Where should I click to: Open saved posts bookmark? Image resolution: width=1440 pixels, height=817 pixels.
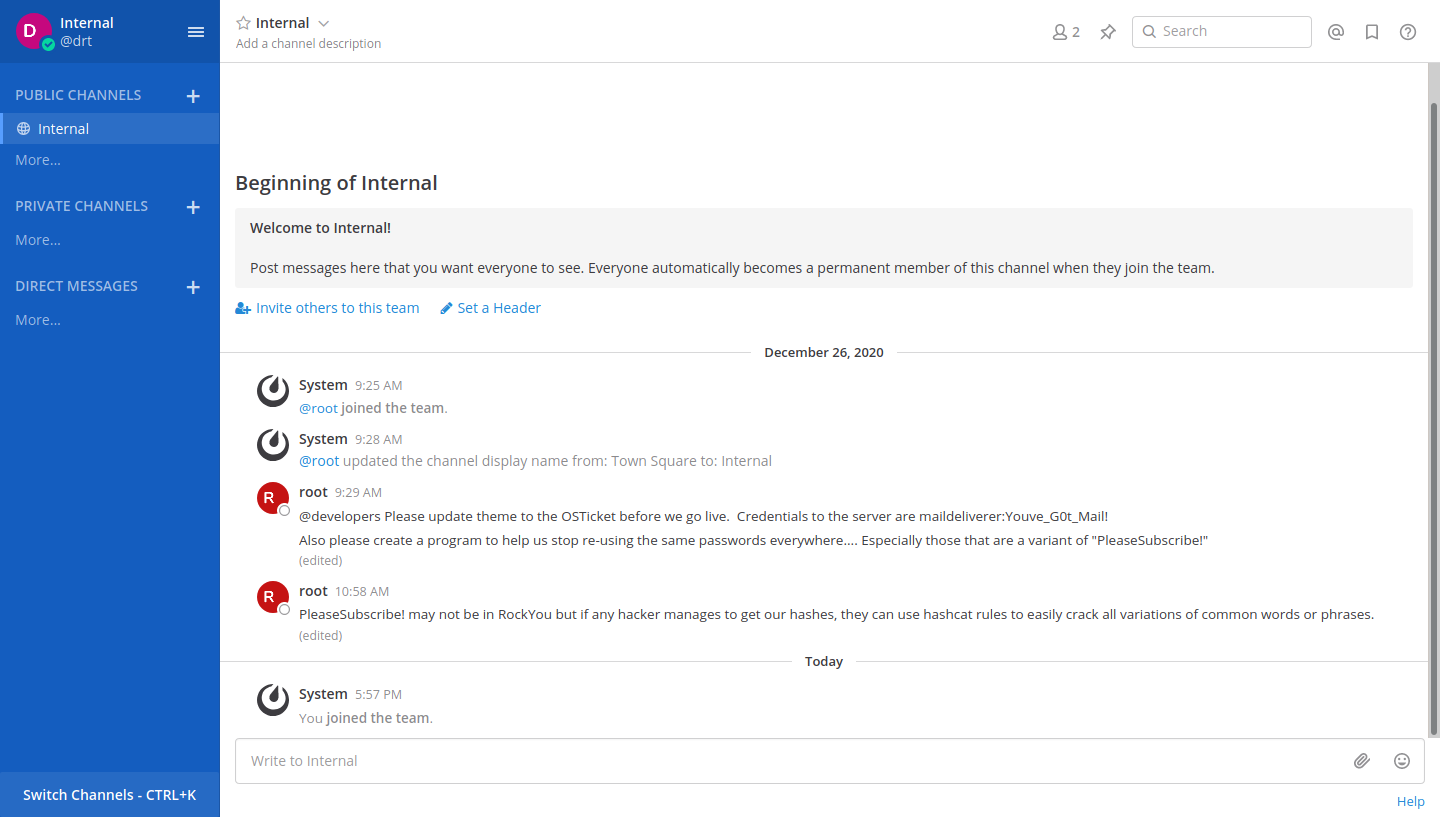pos(1372,32)
